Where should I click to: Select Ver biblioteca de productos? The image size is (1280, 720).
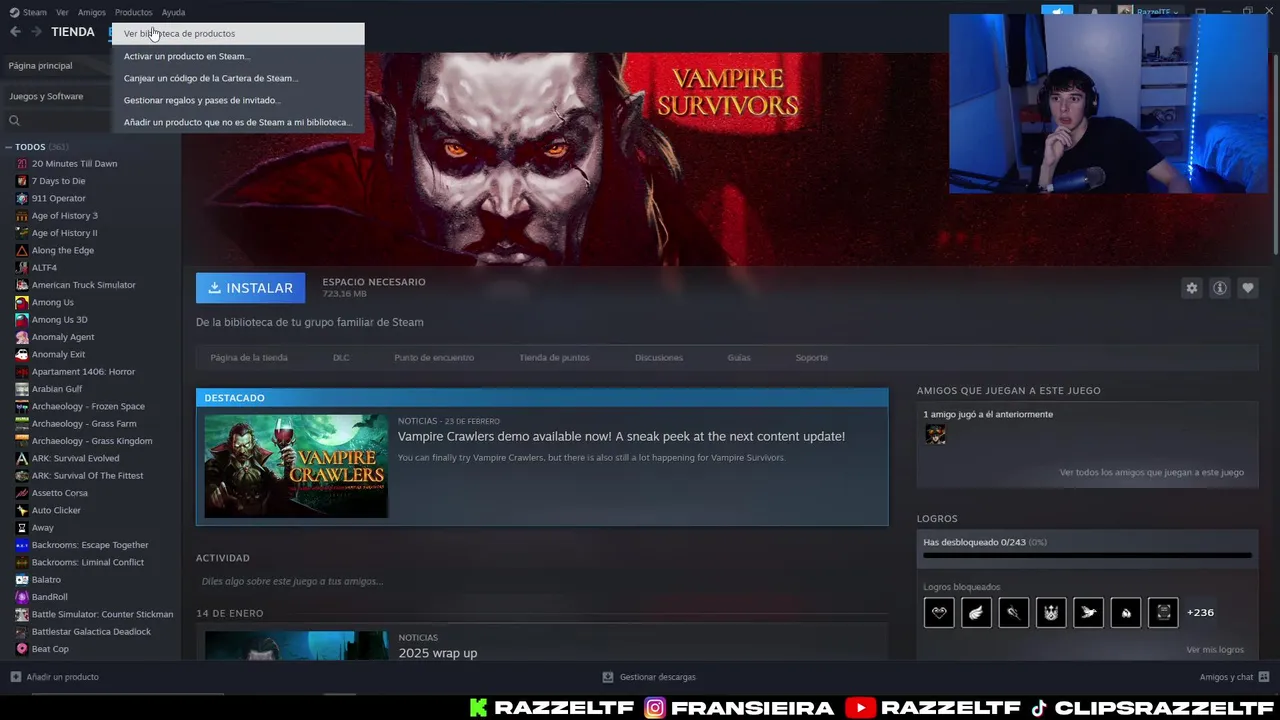(x=238, y=34)
